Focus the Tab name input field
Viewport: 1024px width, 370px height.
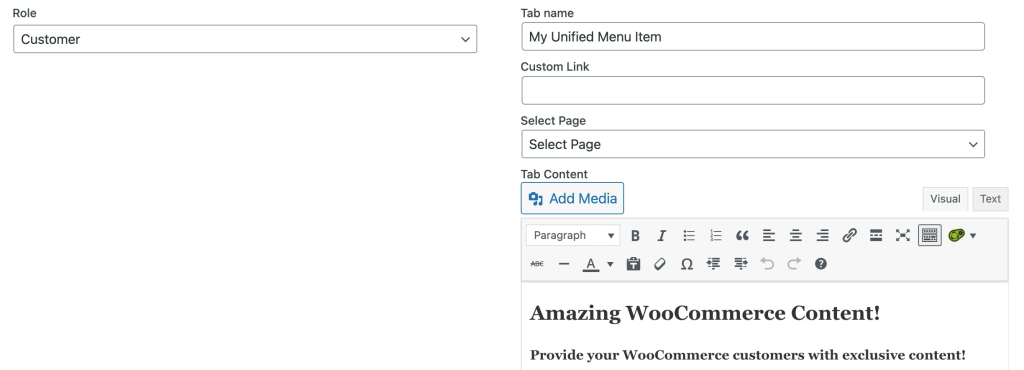point(752,37)
